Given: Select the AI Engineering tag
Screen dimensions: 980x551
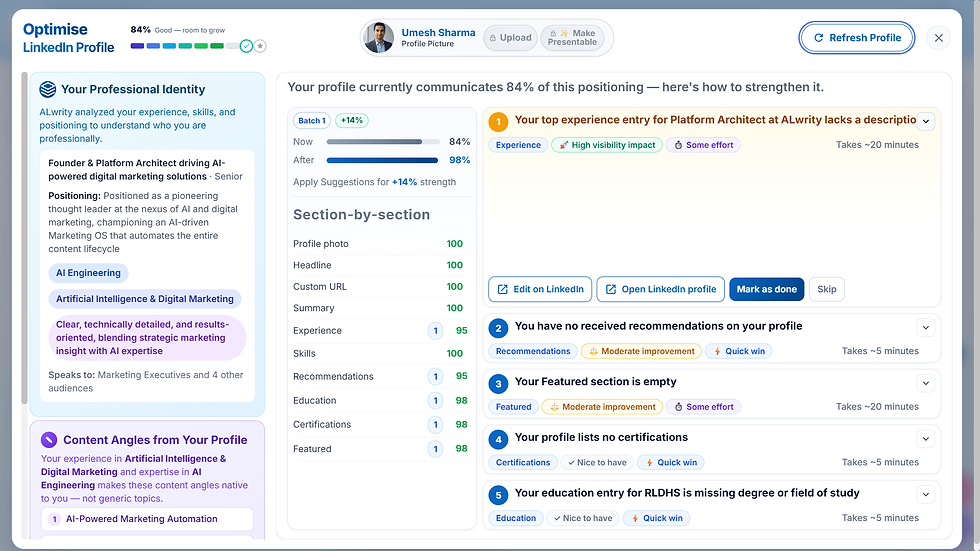Looking at the screenshot, I should tap(88, 273).
